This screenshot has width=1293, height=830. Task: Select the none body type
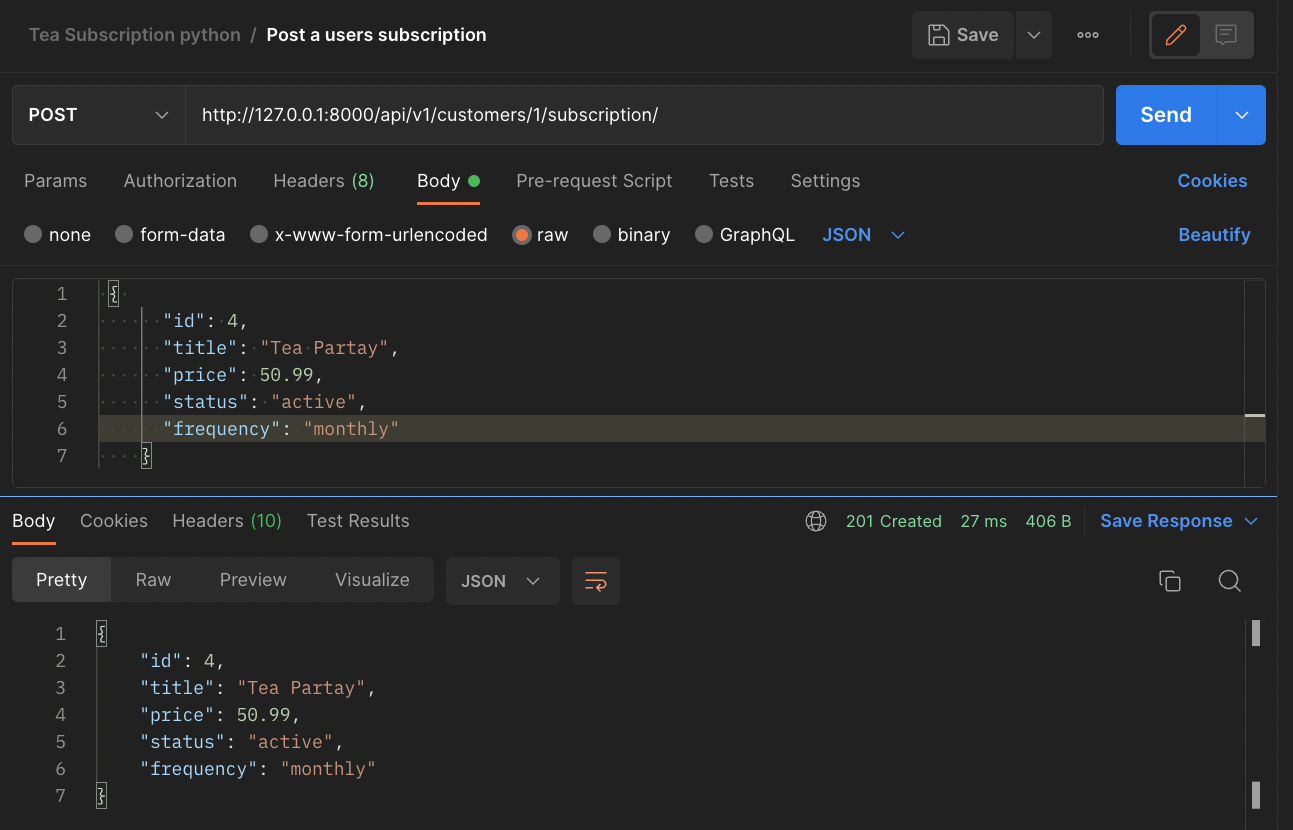point(57,235)
